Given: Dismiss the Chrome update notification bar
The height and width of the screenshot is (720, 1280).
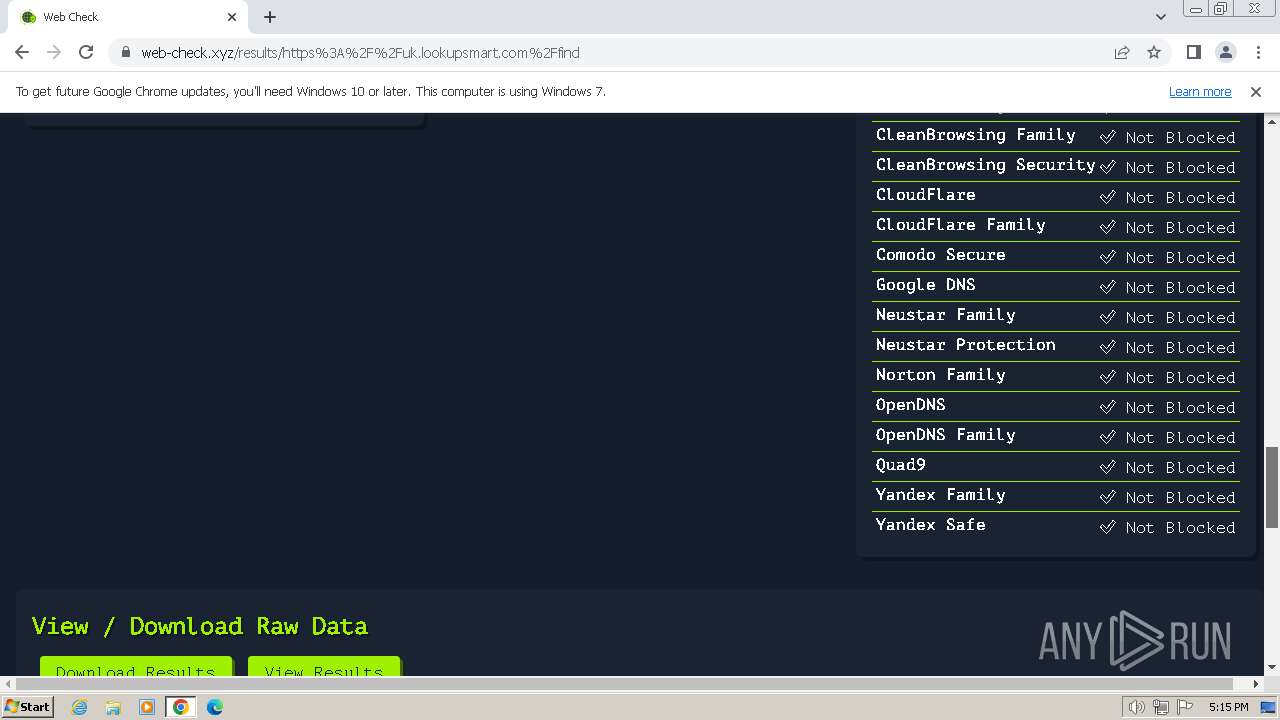Looking at the screenshot, I should pos(1256,91).
